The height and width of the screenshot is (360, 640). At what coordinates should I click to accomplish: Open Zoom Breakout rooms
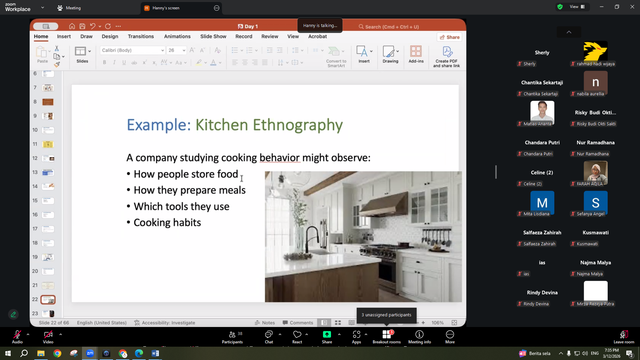tap(387, 337)
